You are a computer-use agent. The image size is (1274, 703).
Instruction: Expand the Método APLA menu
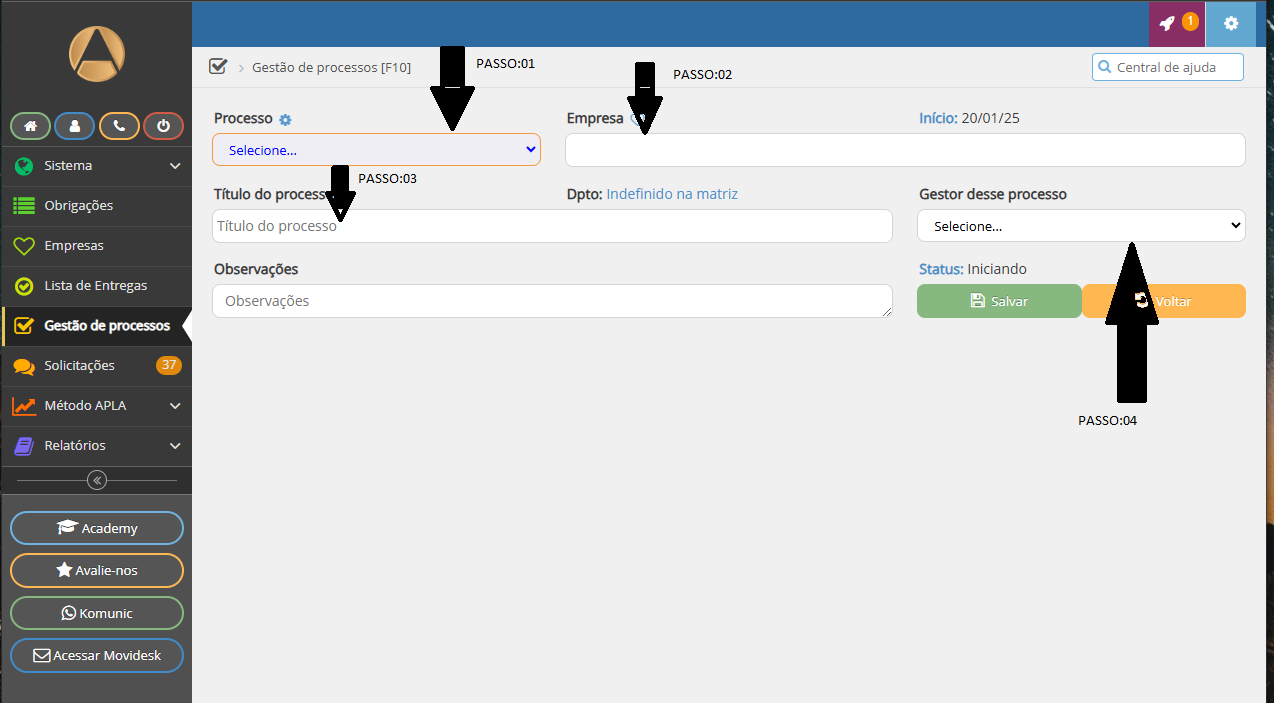tap(96, 406)
